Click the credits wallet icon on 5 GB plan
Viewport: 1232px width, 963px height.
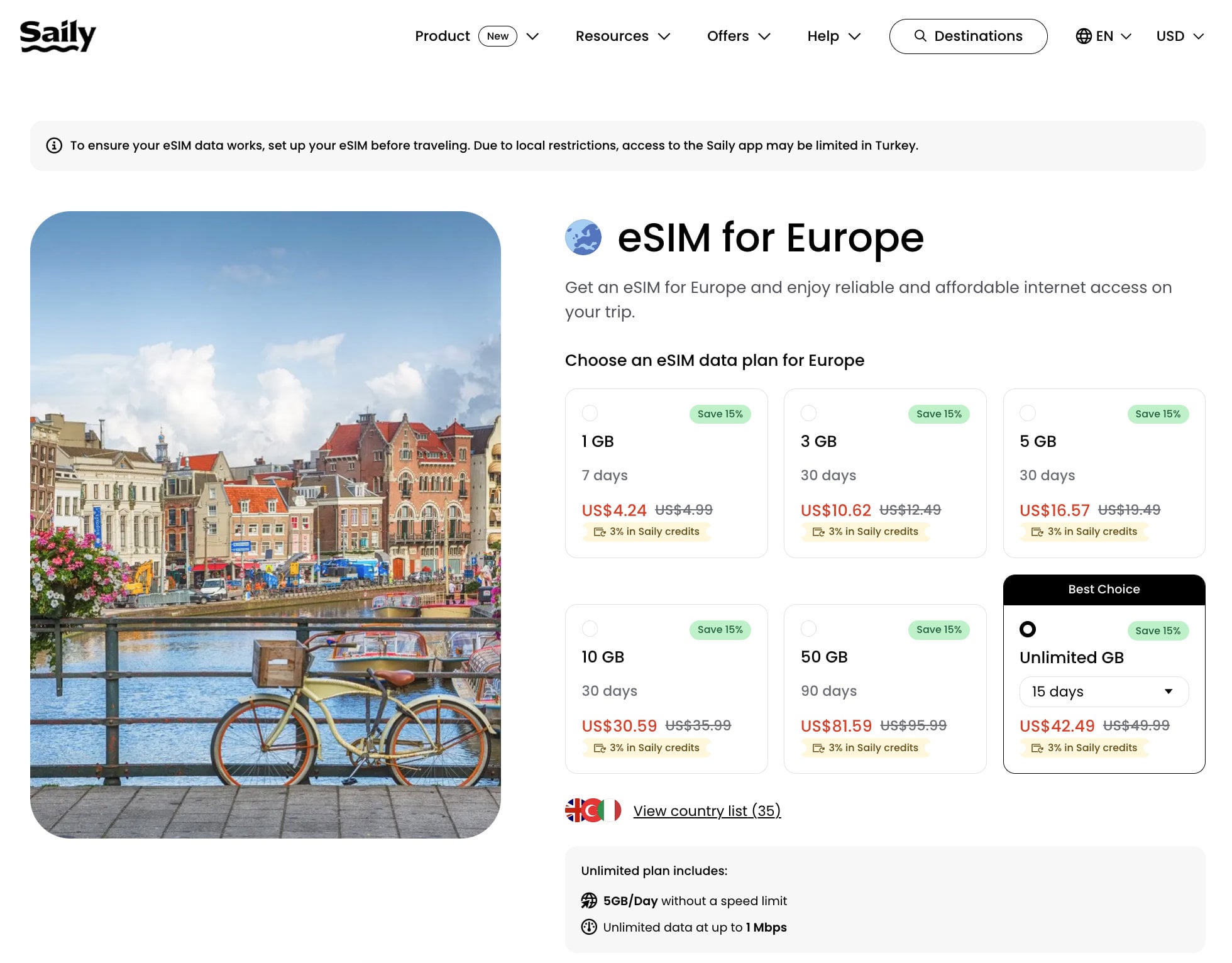(x=1037, y=532)
